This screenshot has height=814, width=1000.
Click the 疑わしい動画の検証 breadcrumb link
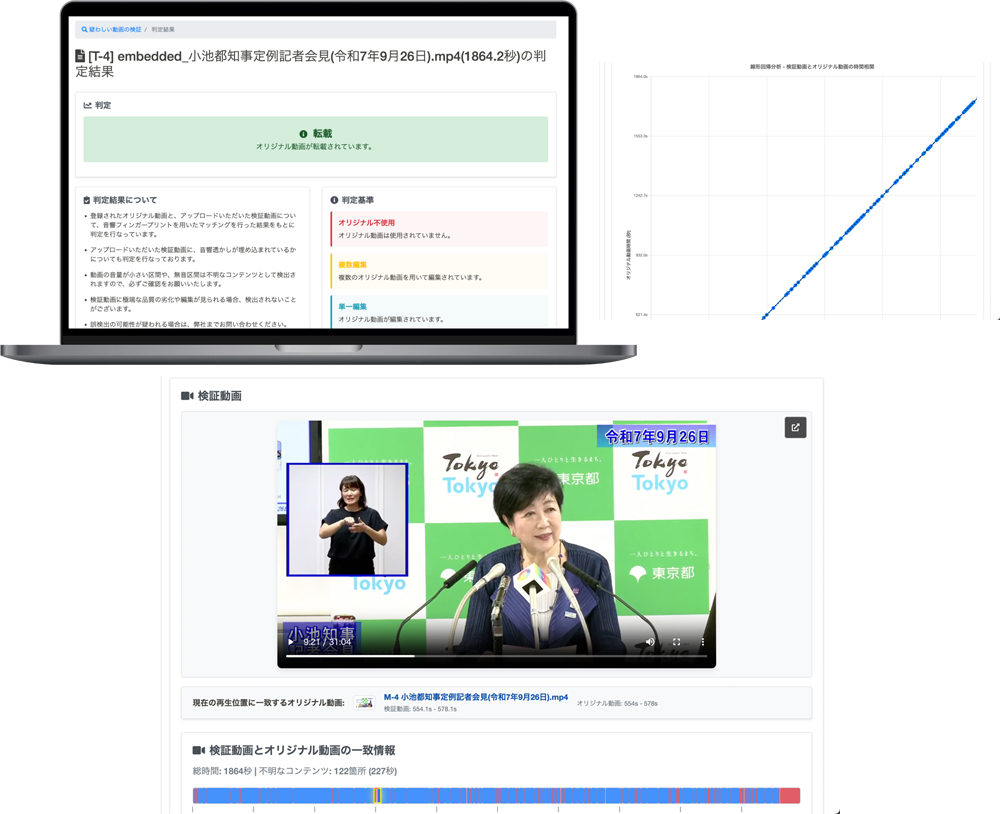point(115,30)
